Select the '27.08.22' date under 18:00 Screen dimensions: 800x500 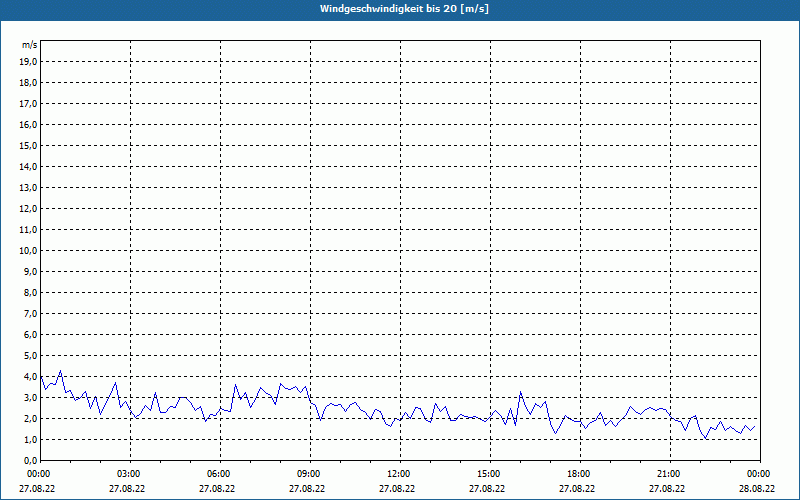pos(577,488)
